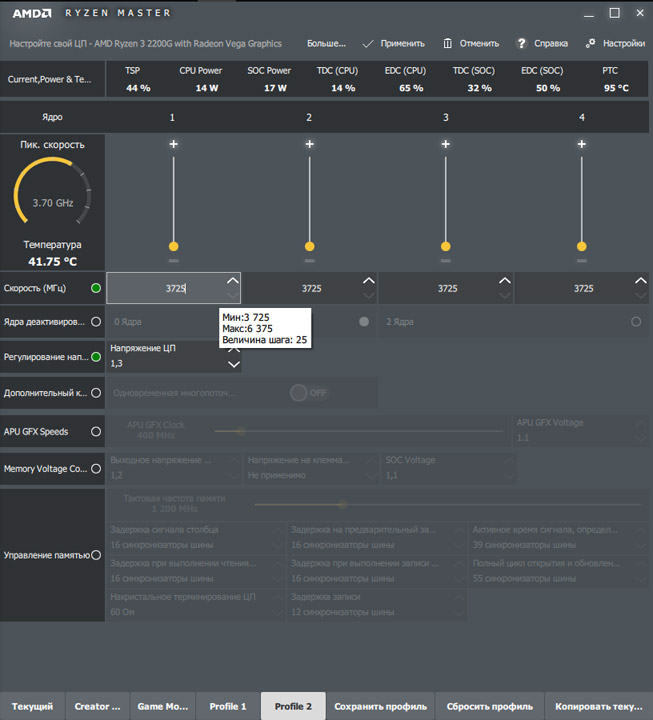Enable Memory Voltage Control radio
This screenshot has width=653, height=720.
click(x=96, y=468)
